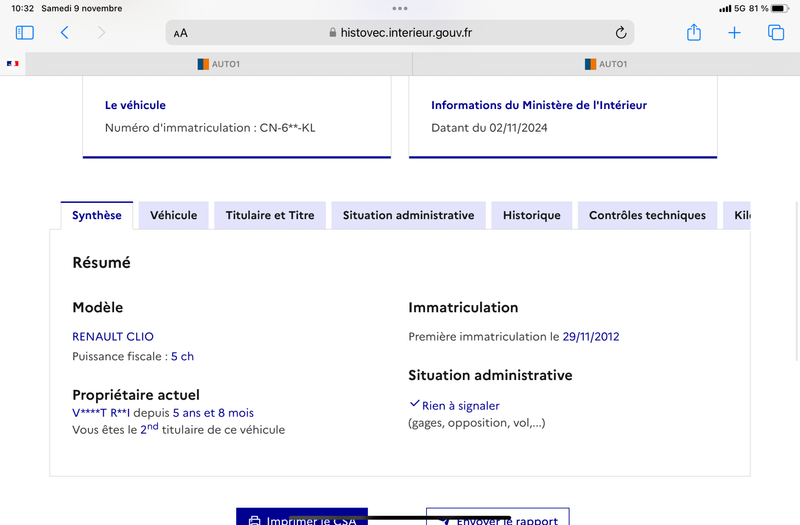Click the Immatriculation heading
800x525 pixels.
click(463, 307)
